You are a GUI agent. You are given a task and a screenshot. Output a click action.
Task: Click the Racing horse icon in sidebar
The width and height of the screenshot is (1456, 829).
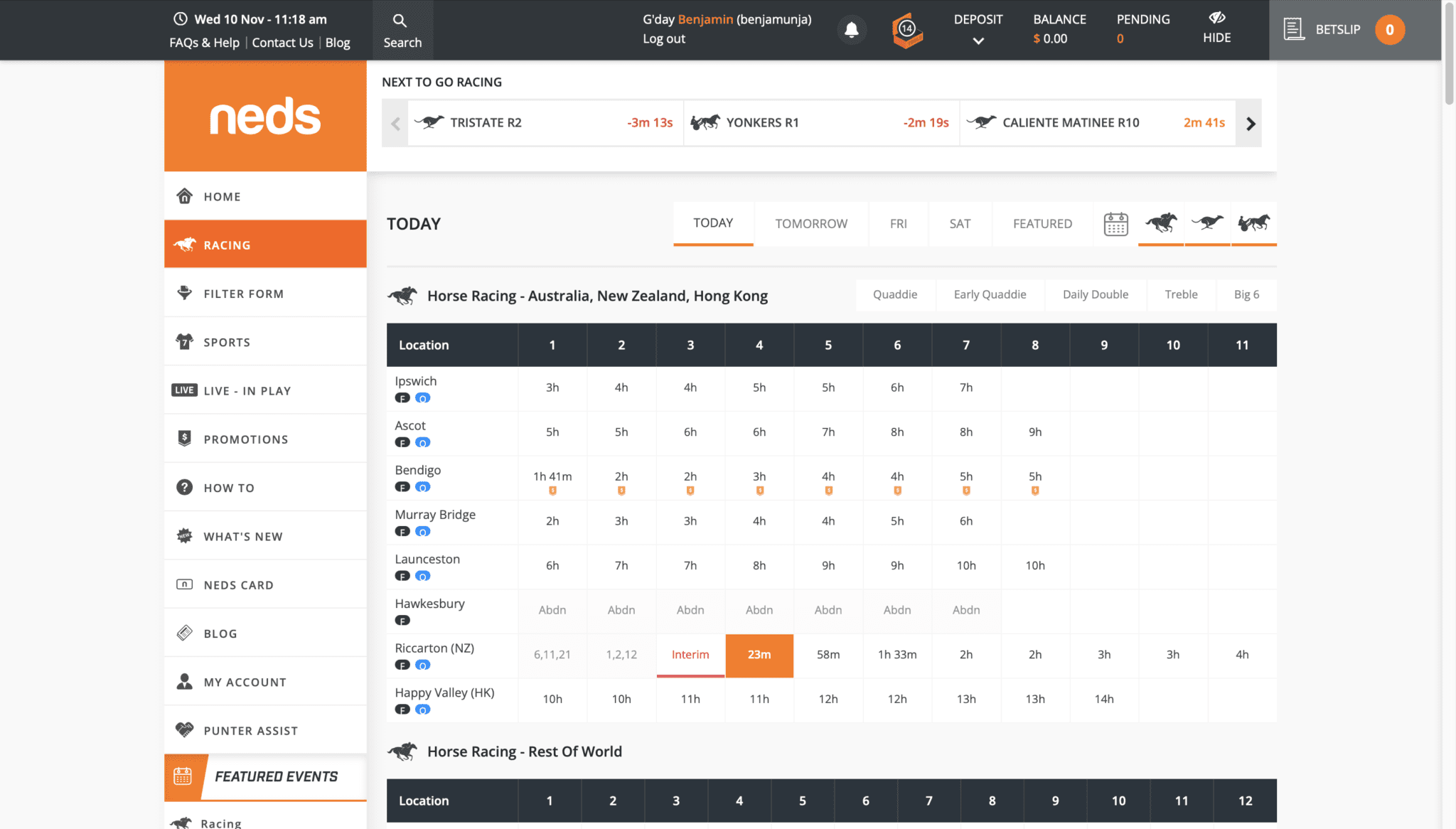(x=184, y=245)
